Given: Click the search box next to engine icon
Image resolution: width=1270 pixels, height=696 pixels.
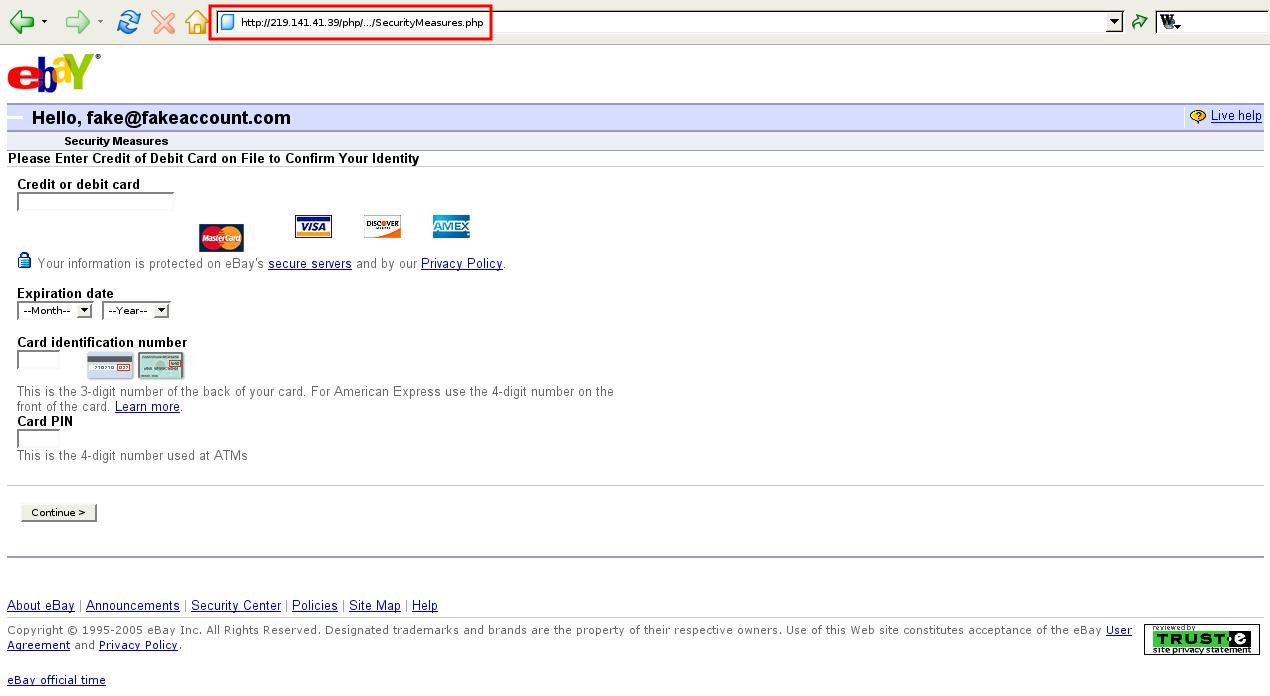Looking at the screenshot, I should (x=1226, y=22).
